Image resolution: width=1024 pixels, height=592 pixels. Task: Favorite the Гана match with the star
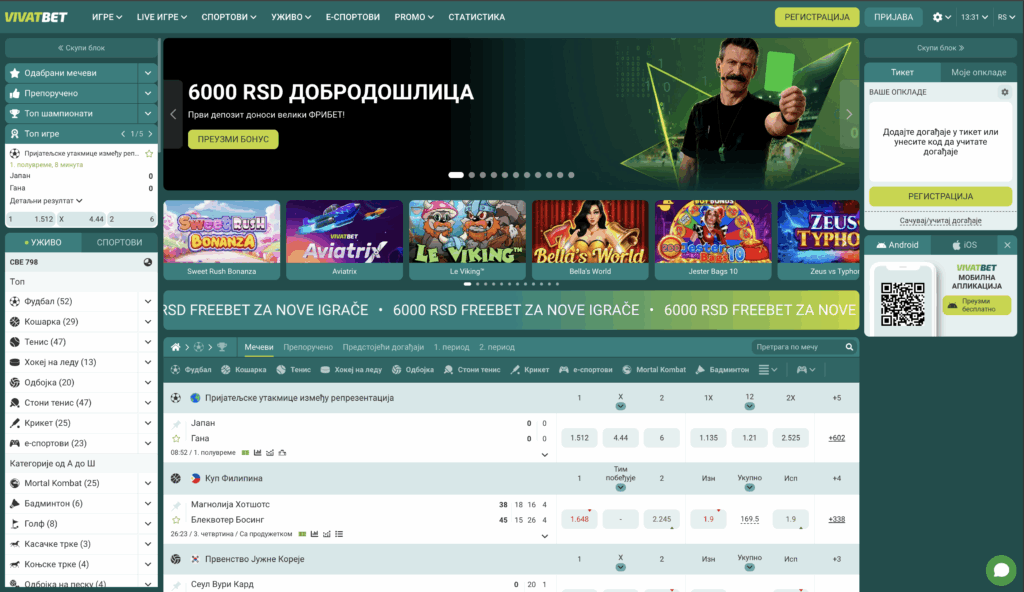177,438
